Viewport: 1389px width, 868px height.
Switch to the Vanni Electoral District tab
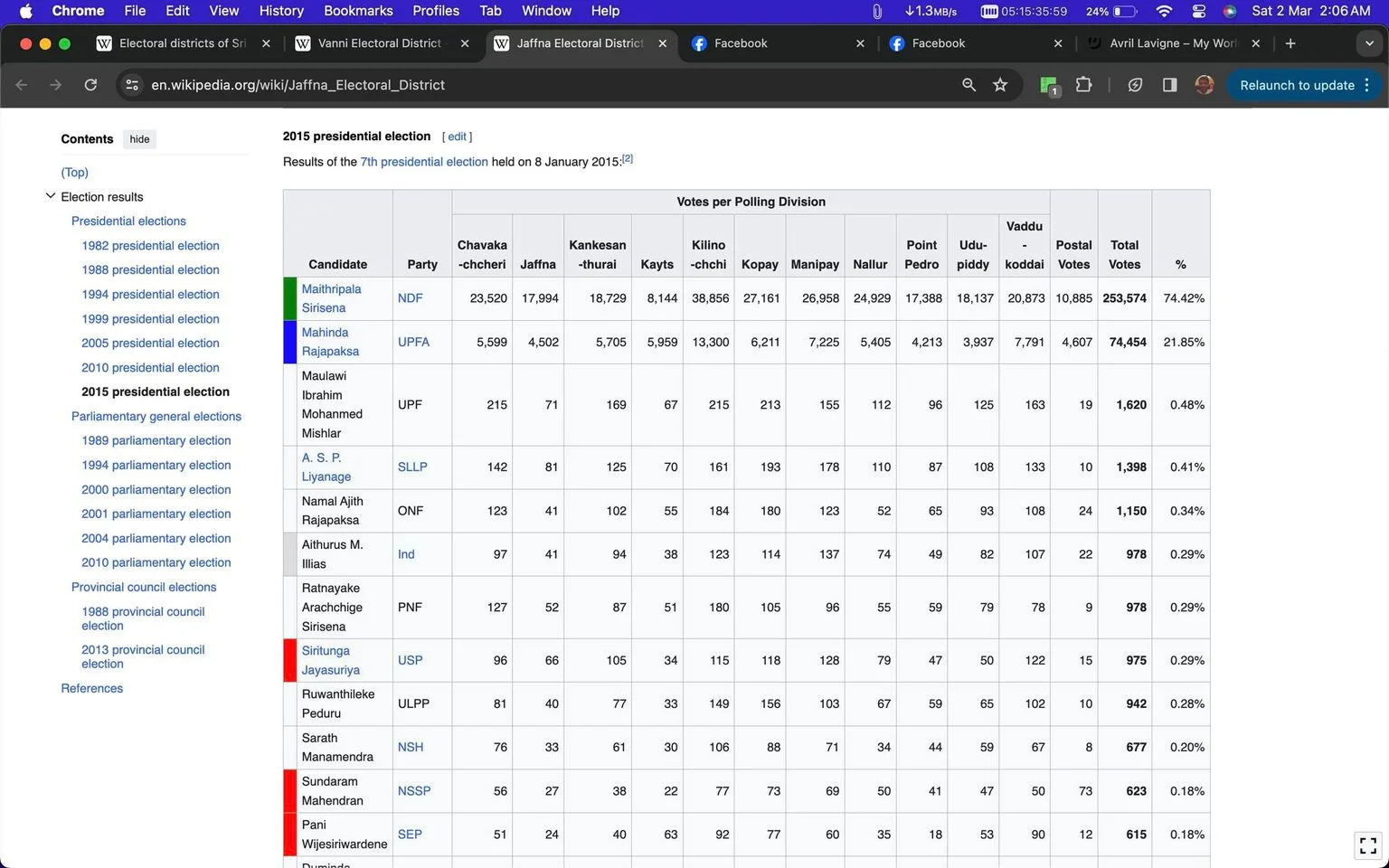point(380,43)
